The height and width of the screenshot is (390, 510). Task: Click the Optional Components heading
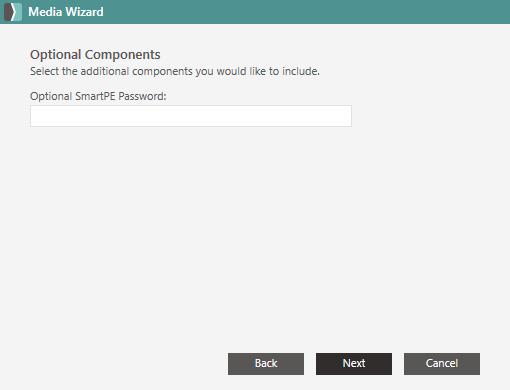(x=95, y=55)
